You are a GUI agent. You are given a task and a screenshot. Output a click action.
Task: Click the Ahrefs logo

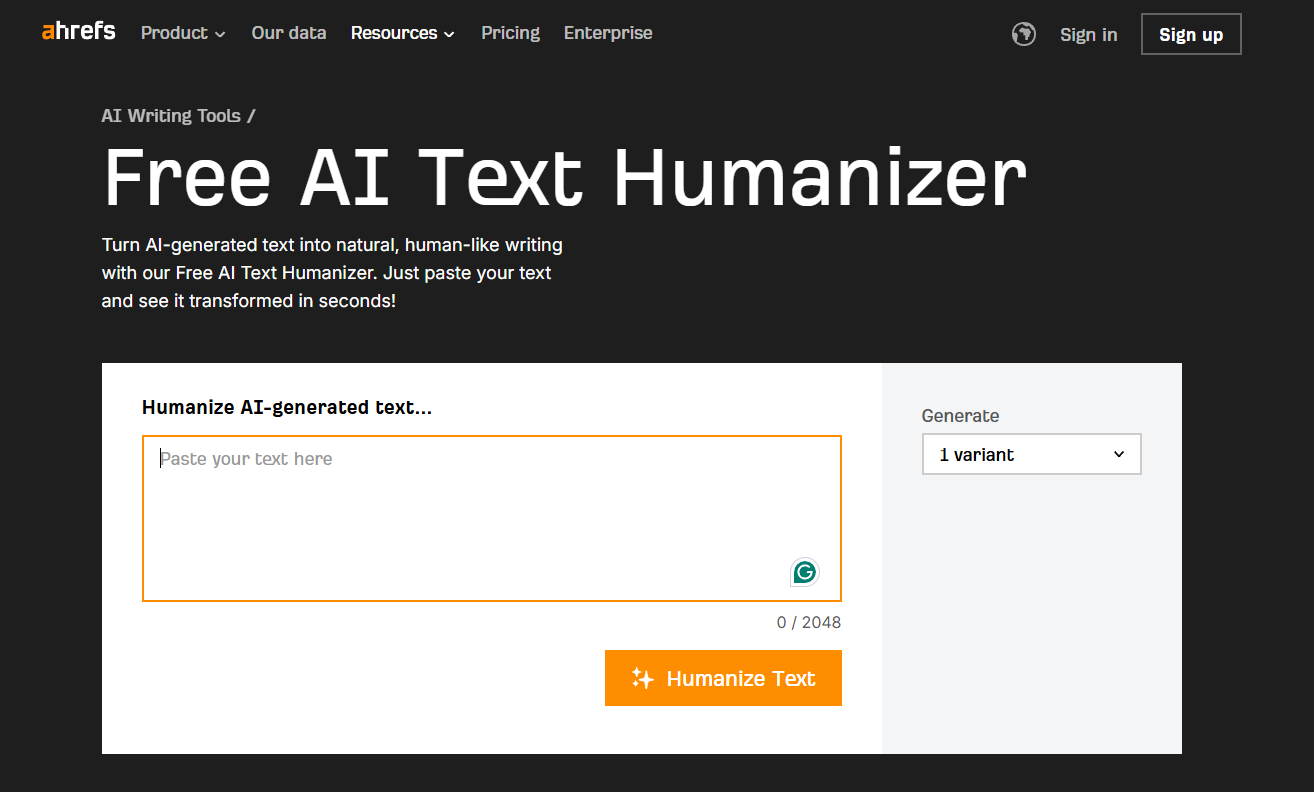(78, 32)
